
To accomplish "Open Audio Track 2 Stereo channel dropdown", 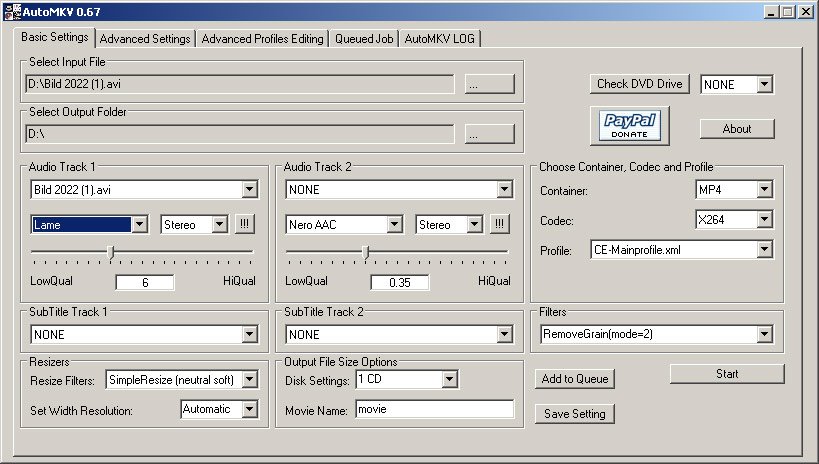I will point(474,225).
